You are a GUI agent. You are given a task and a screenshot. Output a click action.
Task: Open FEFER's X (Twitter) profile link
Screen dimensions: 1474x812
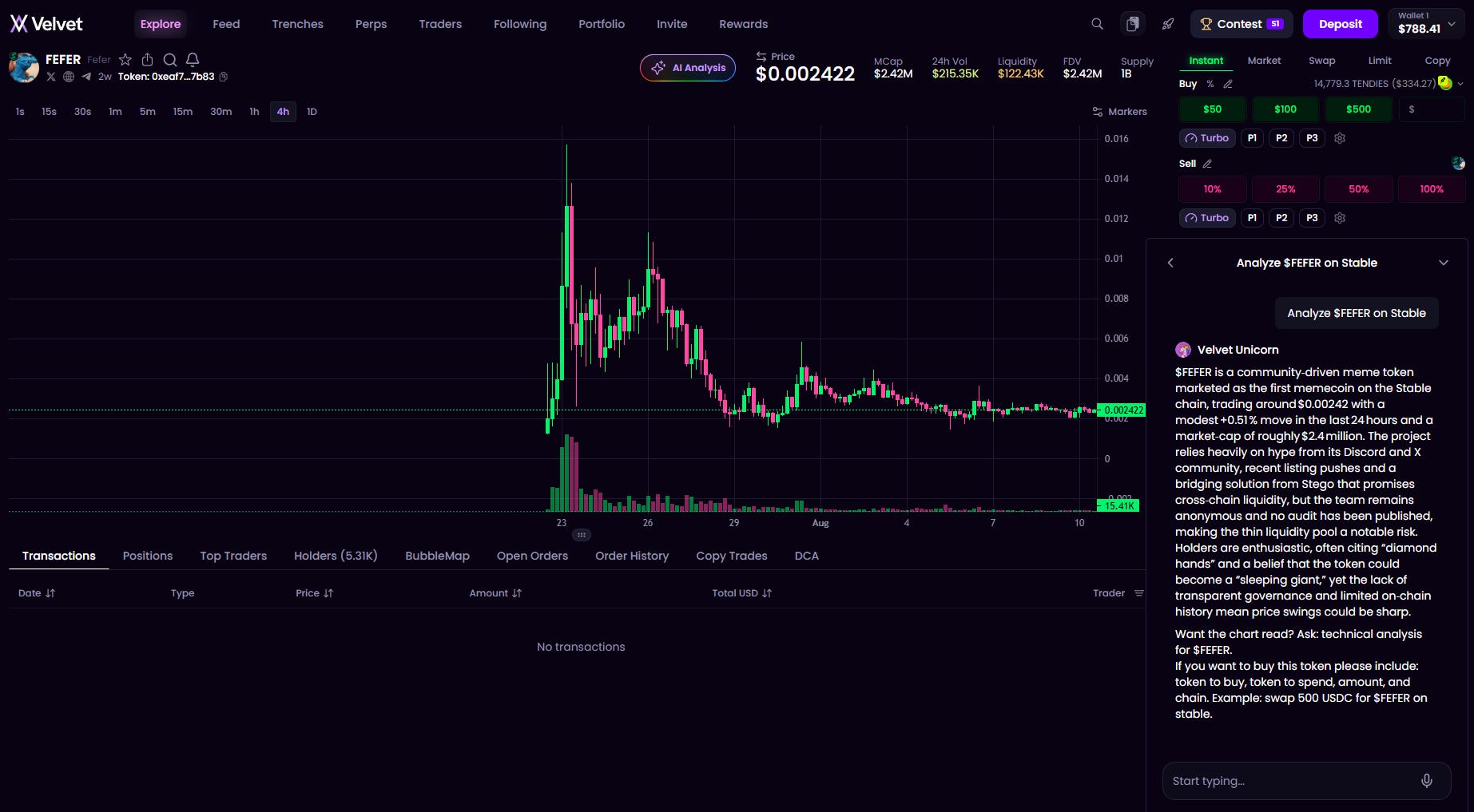(x=51, y=77)
